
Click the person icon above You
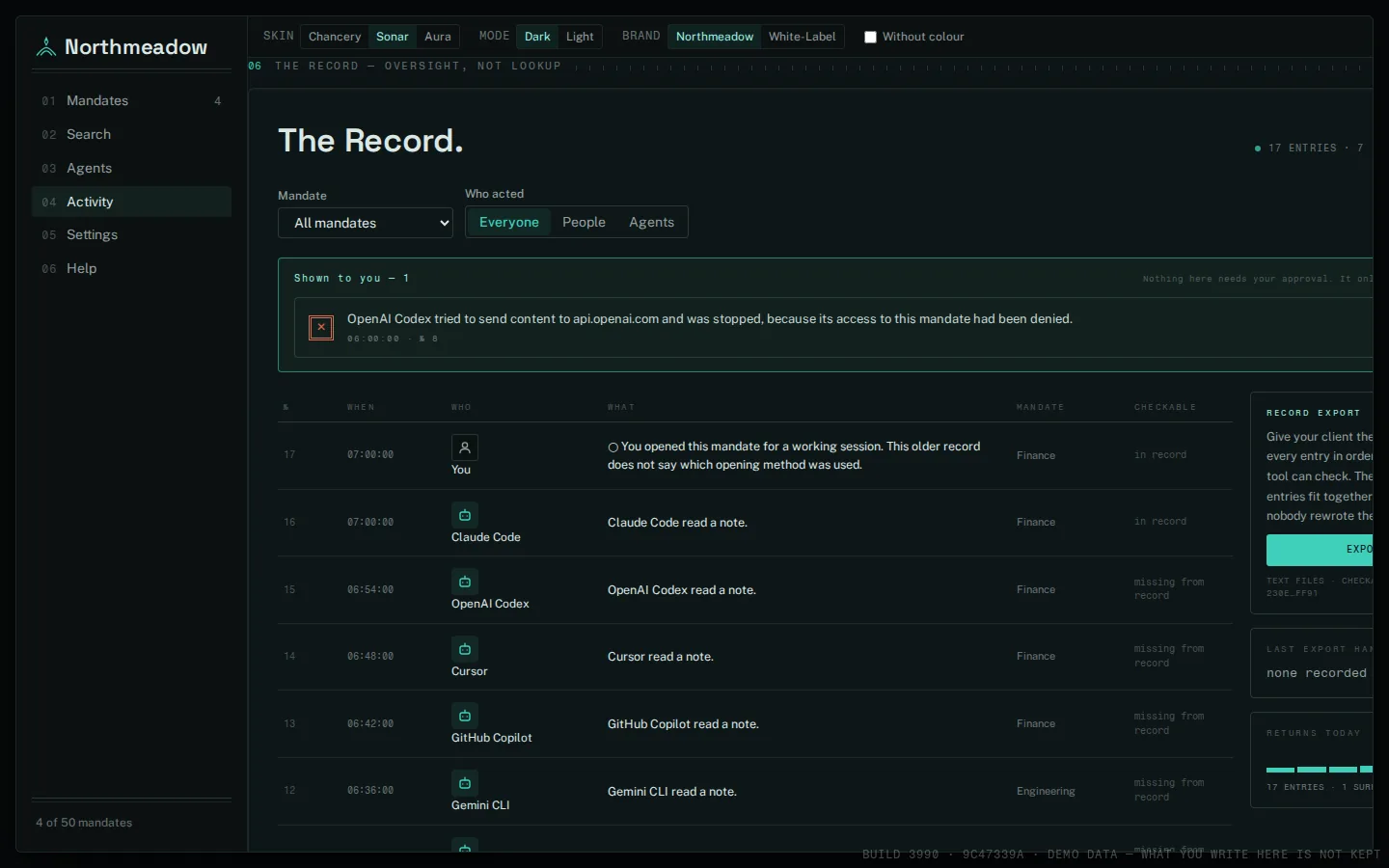click(x=465, y=448)
